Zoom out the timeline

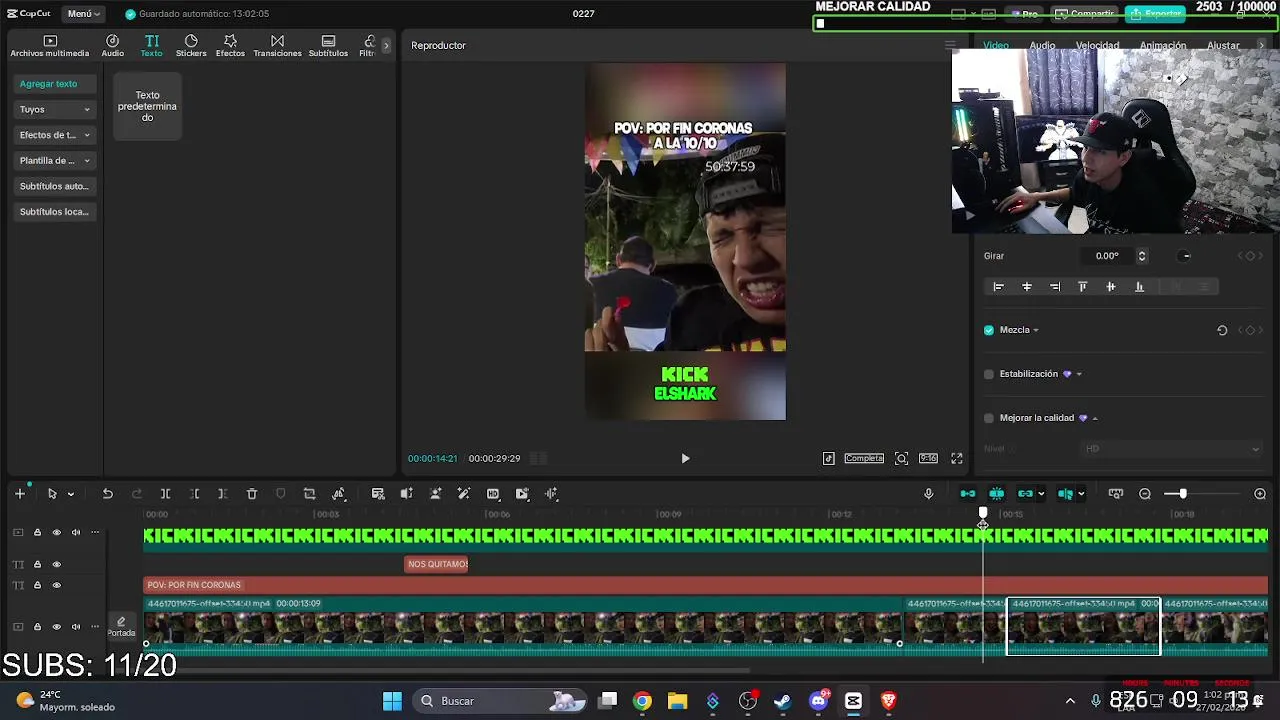tap(1145, 494)
